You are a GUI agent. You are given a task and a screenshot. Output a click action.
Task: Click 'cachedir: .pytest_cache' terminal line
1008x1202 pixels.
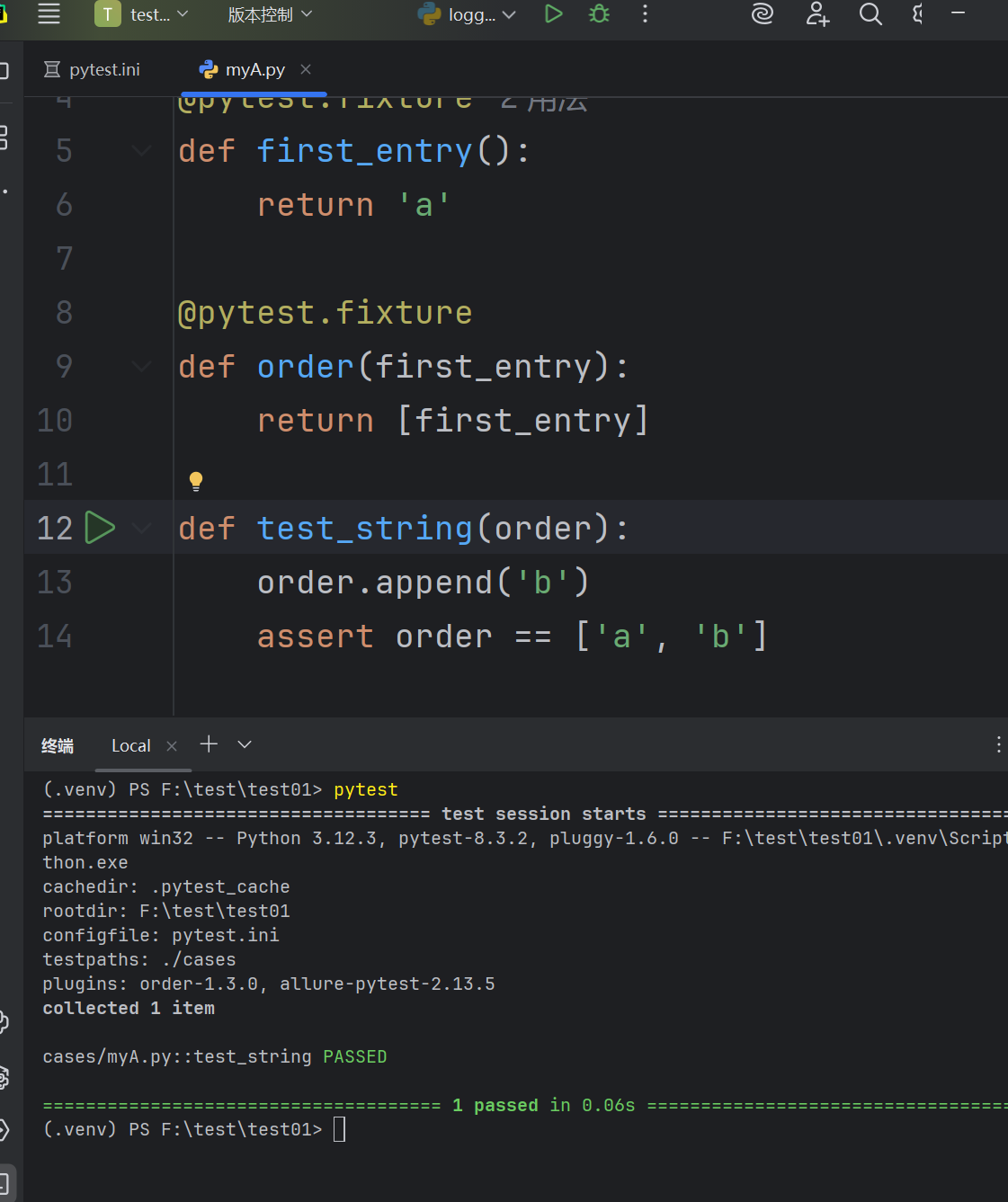point(166,886)
